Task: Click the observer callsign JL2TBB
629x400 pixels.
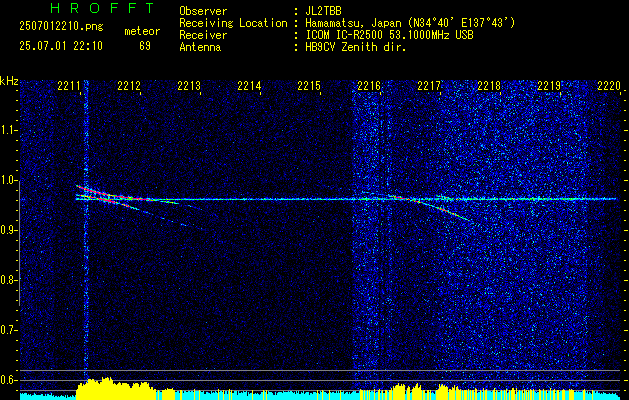Action: [x=323, y=11]
